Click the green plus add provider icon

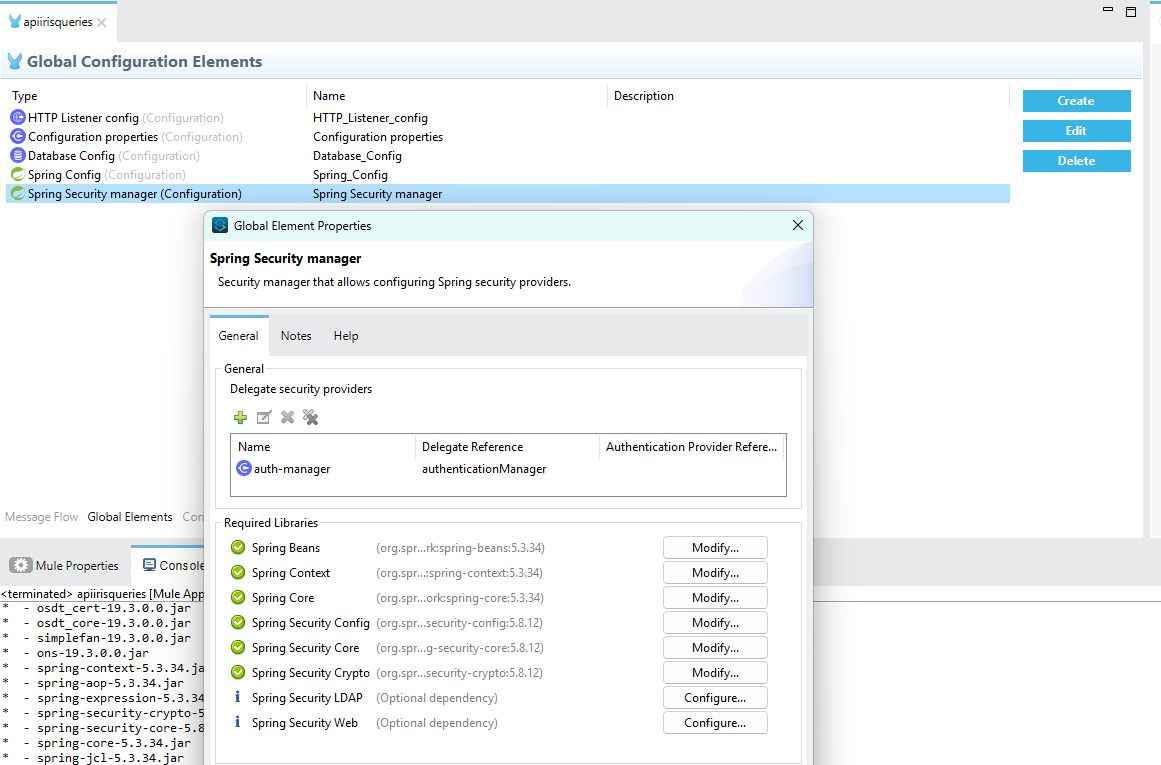tap(240, 418)
